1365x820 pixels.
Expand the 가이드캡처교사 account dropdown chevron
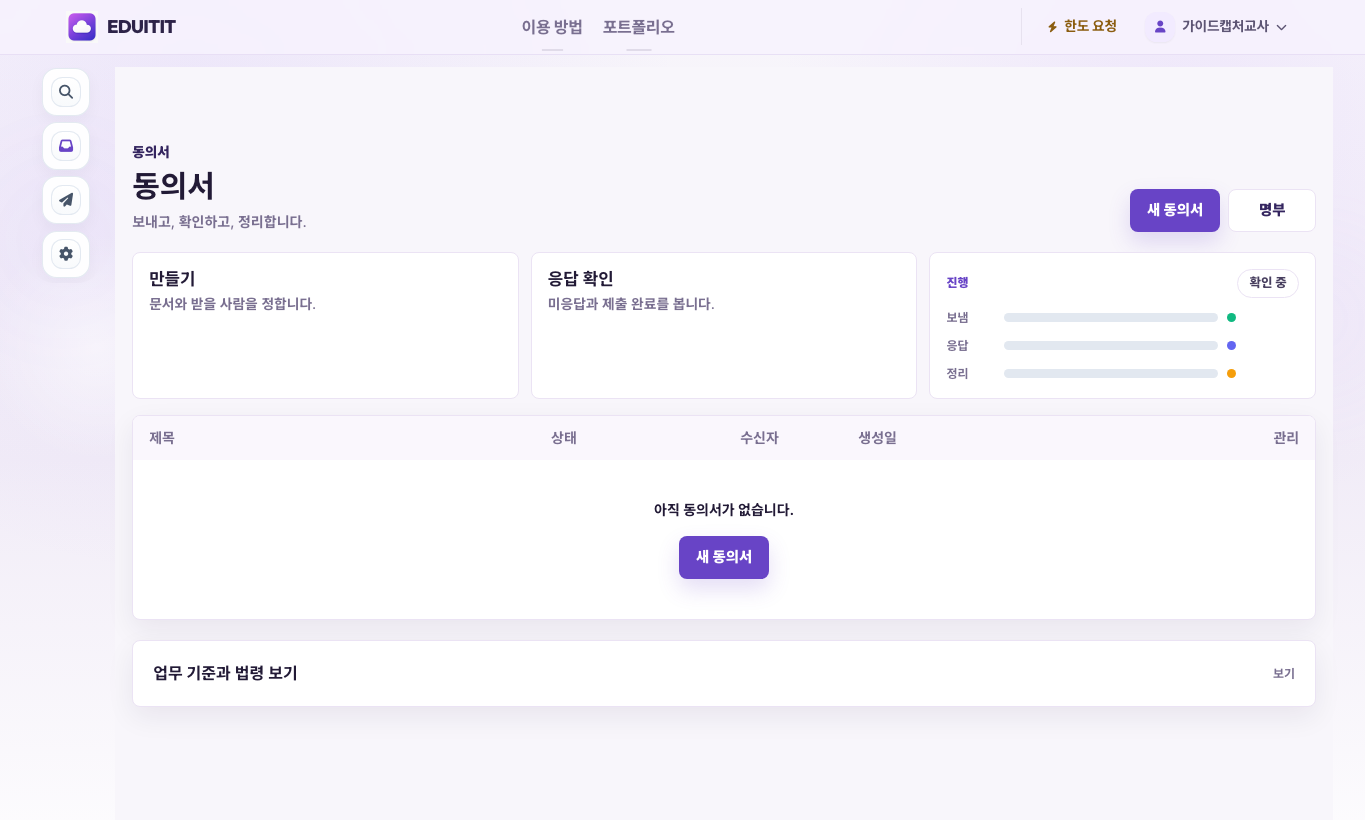1282,28
